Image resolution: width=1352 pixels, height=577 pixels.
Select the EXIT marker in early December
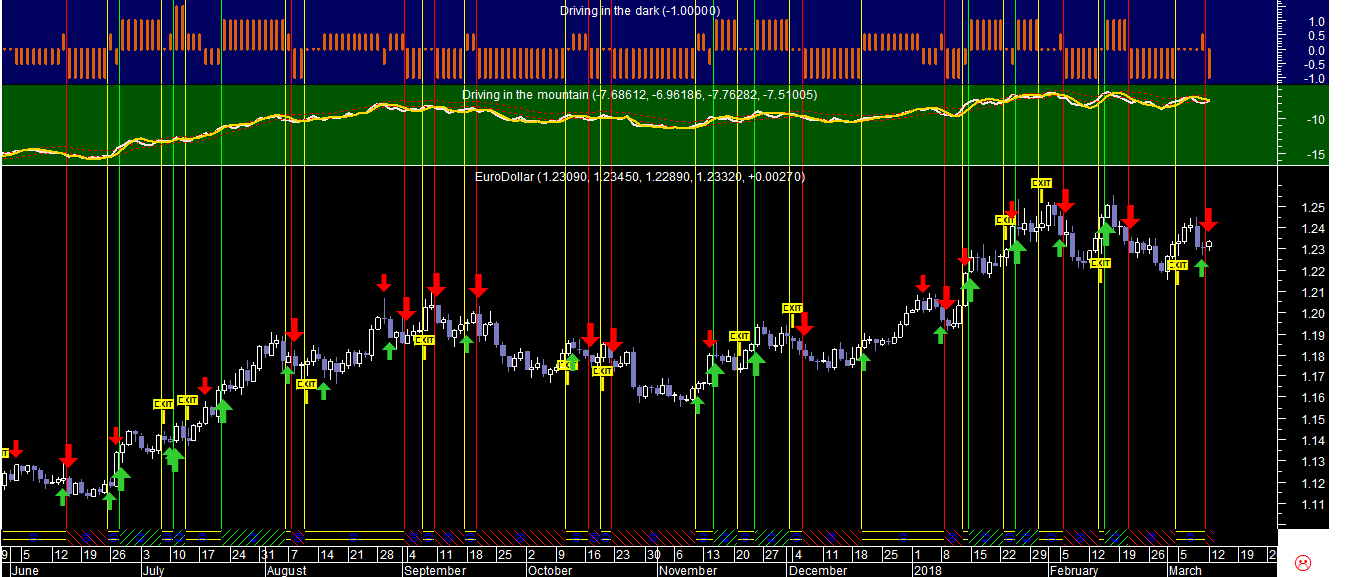pos(792,308)
